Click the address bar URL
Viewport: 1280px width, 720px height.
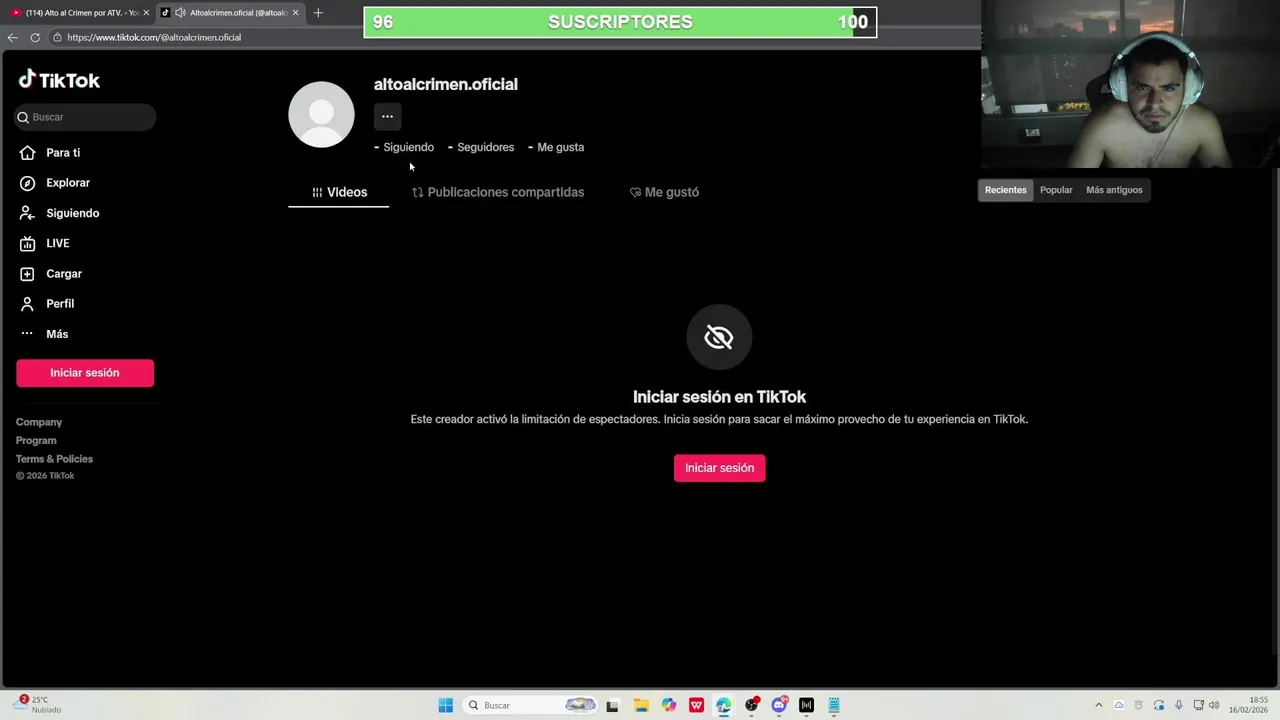[154, 37]
